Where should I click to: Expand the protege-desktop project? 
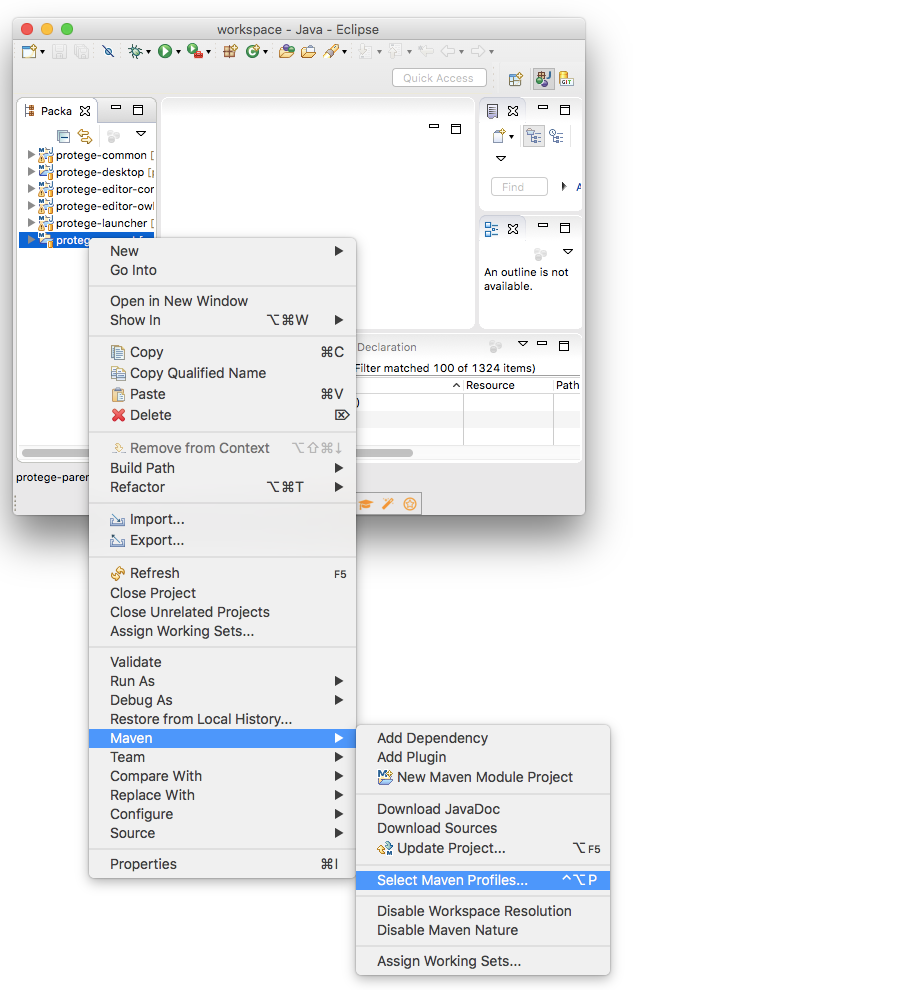[x=31, y=171]
